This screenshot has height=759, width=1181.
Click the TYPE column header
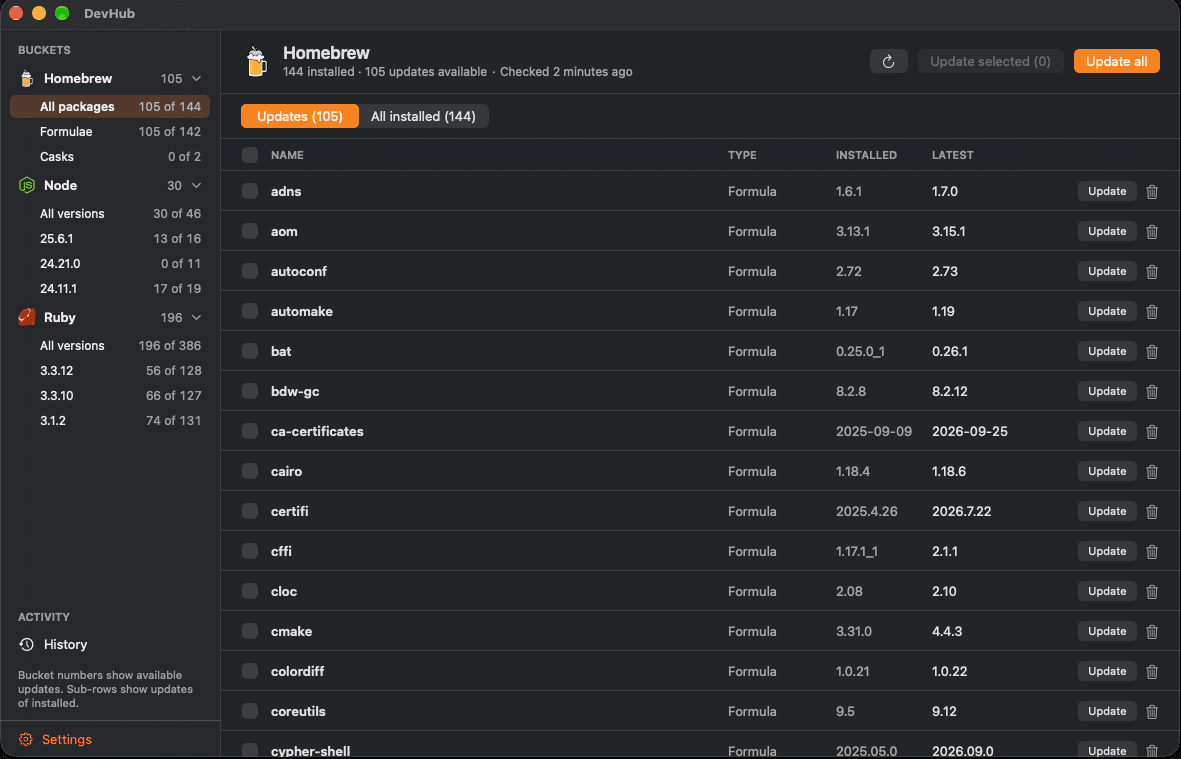(742, 155)
